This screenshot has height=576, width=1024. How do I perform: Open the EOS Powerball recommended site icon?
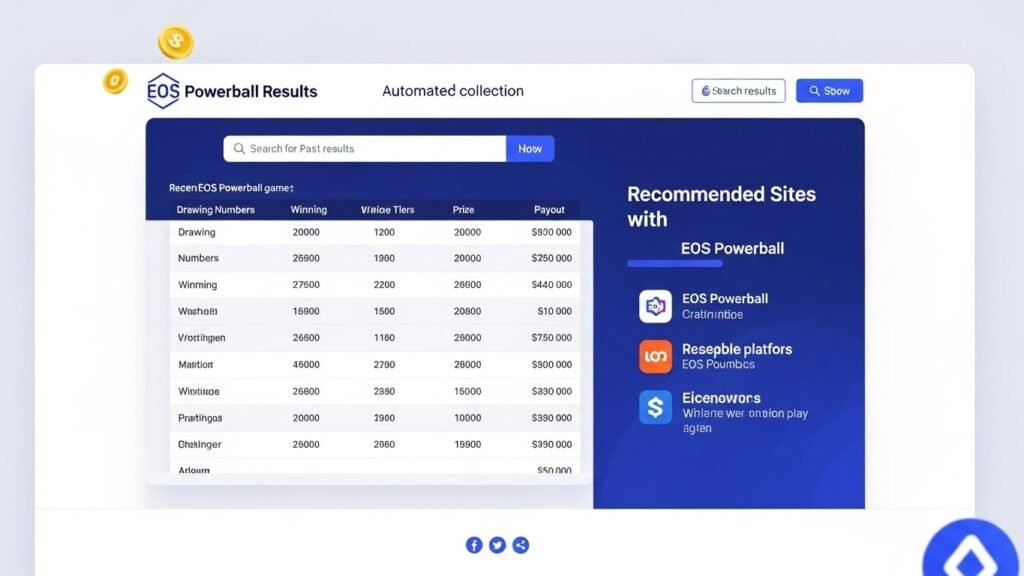click(x=655, y=306)
